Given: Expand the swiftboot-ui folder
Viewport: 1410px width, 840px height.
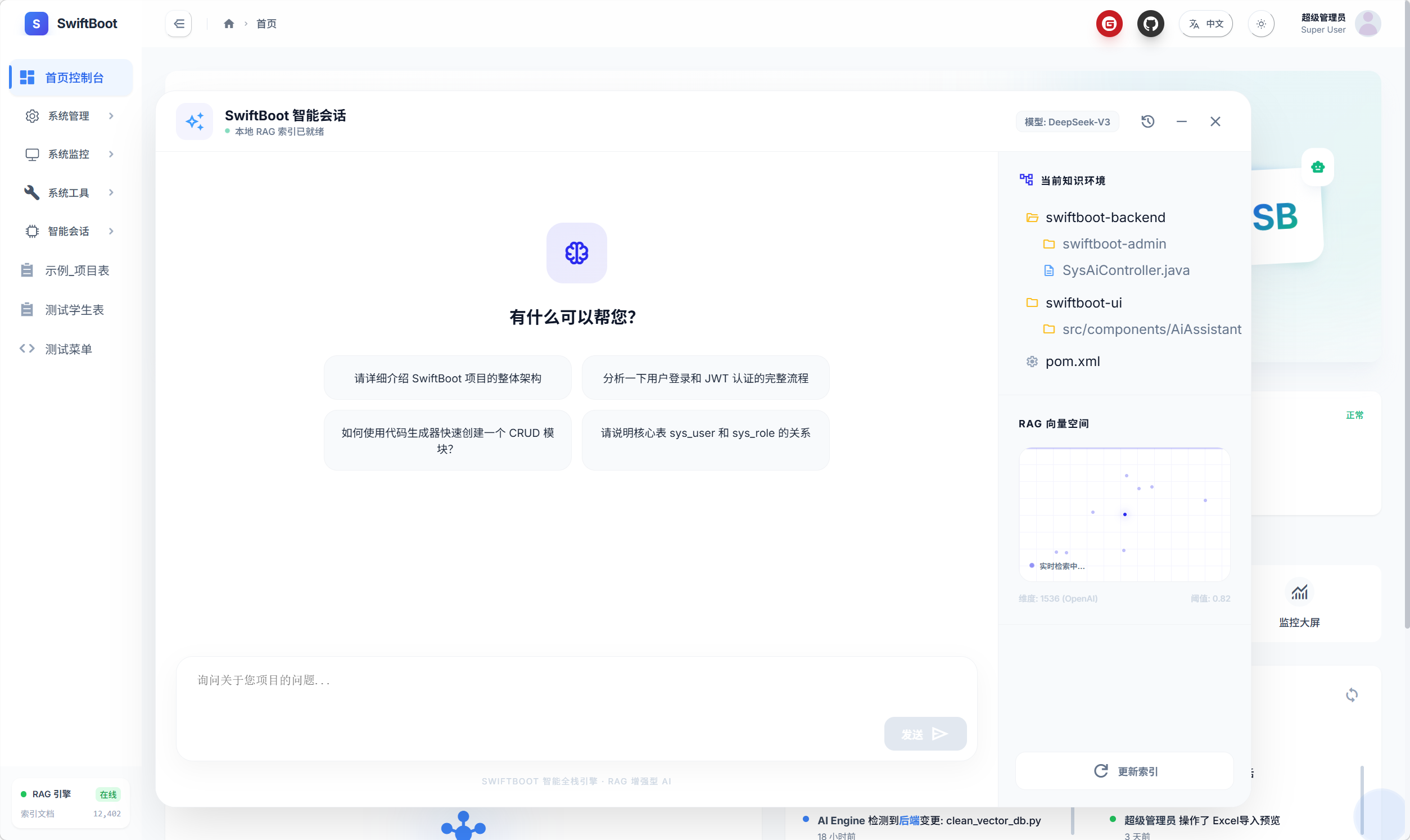Looking at the screenshot, I should 1073,303.
